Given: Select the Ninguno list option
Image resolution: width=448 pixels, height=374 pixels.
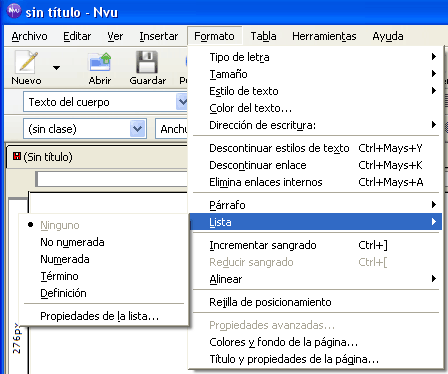Looking at the screenshot, I should coord(104,225).
